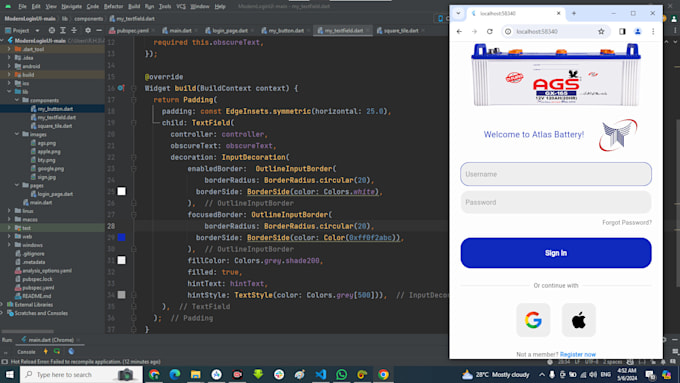Image resolution: width=680 pixels, height=383 pixels.
Task: Fold the code block at line 17
Action: point(134,100)
